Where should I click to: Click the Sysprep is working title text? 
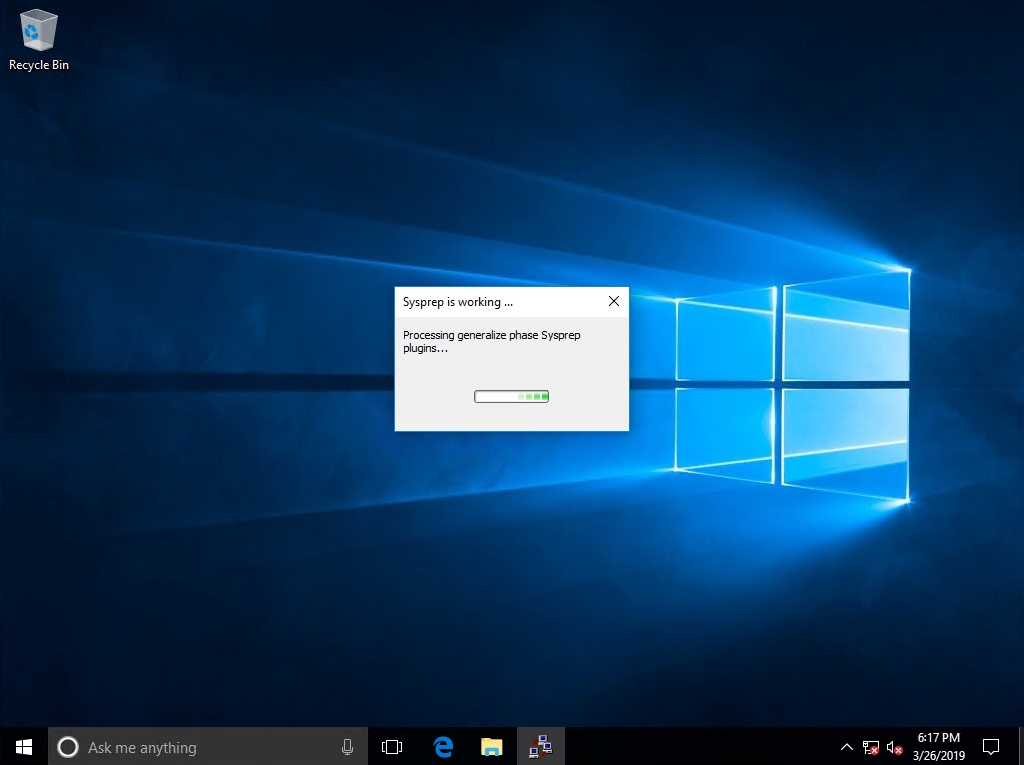458,302
